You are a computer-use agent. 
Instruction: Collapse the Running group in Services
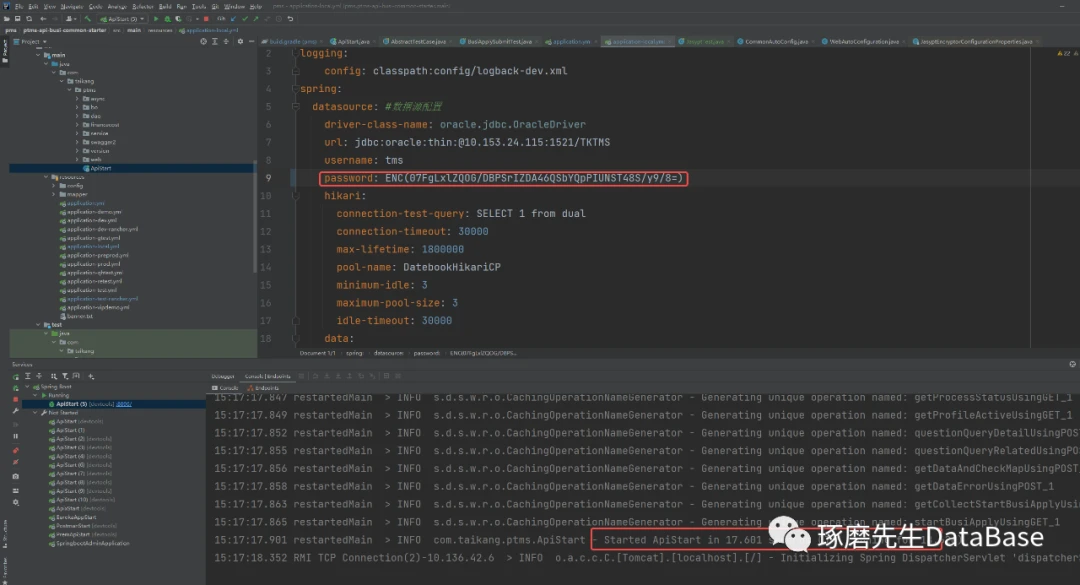[36, 396]
